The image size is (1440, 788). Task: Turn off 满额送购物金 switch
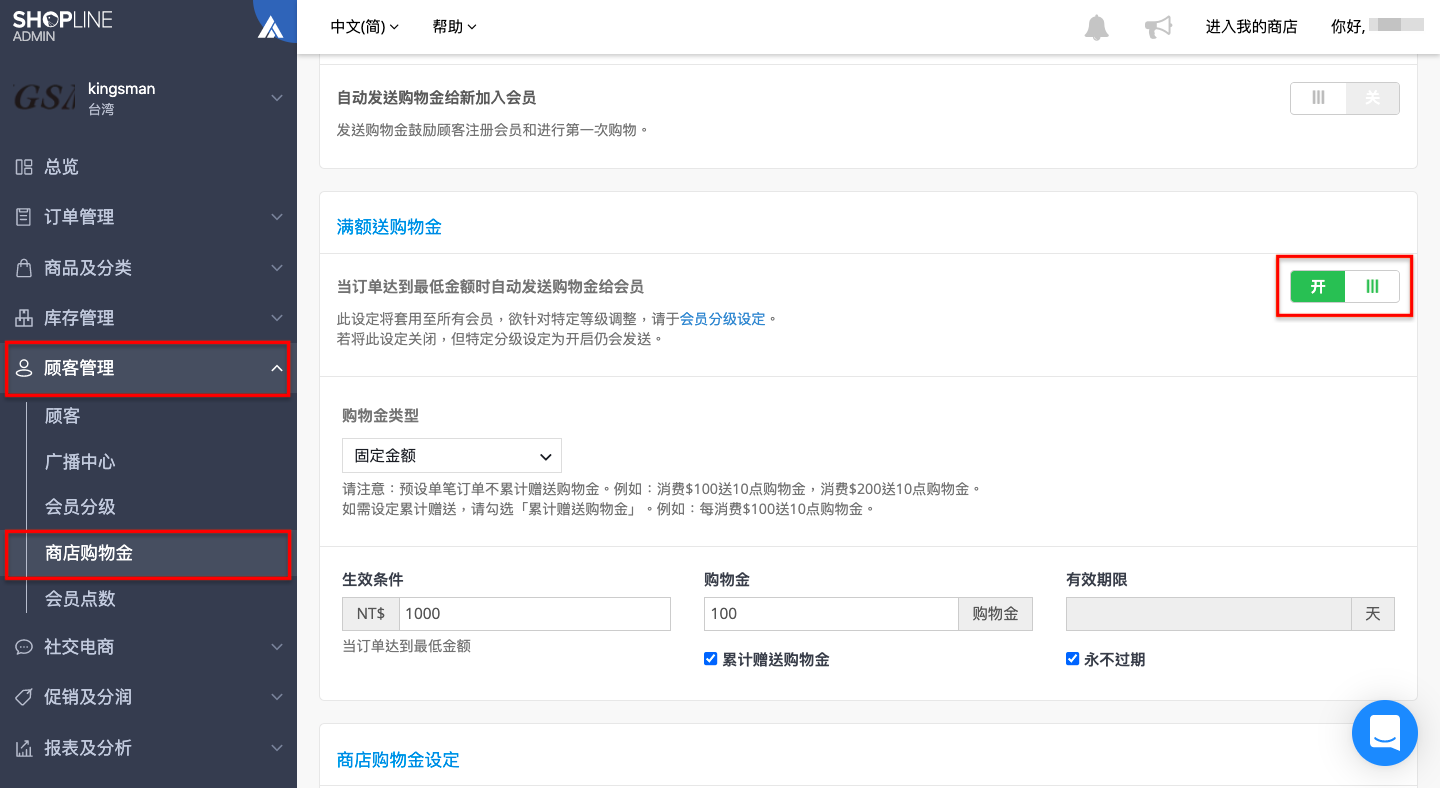[1344, 287]
